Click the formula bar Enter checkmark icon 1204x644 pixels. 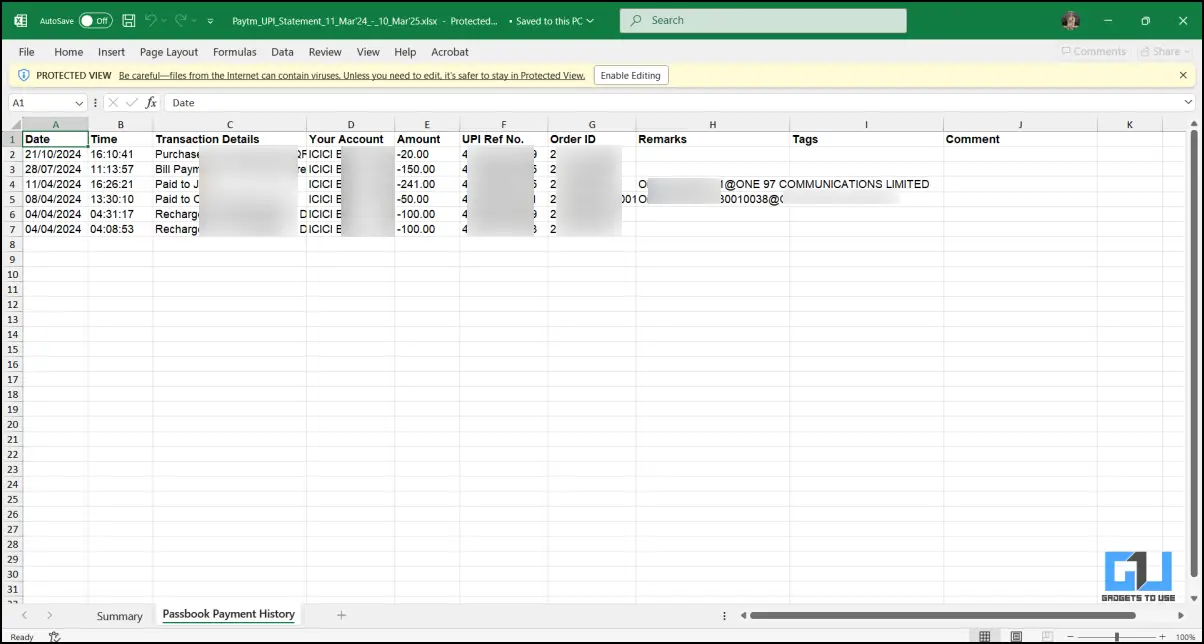(x=132, y=103)
